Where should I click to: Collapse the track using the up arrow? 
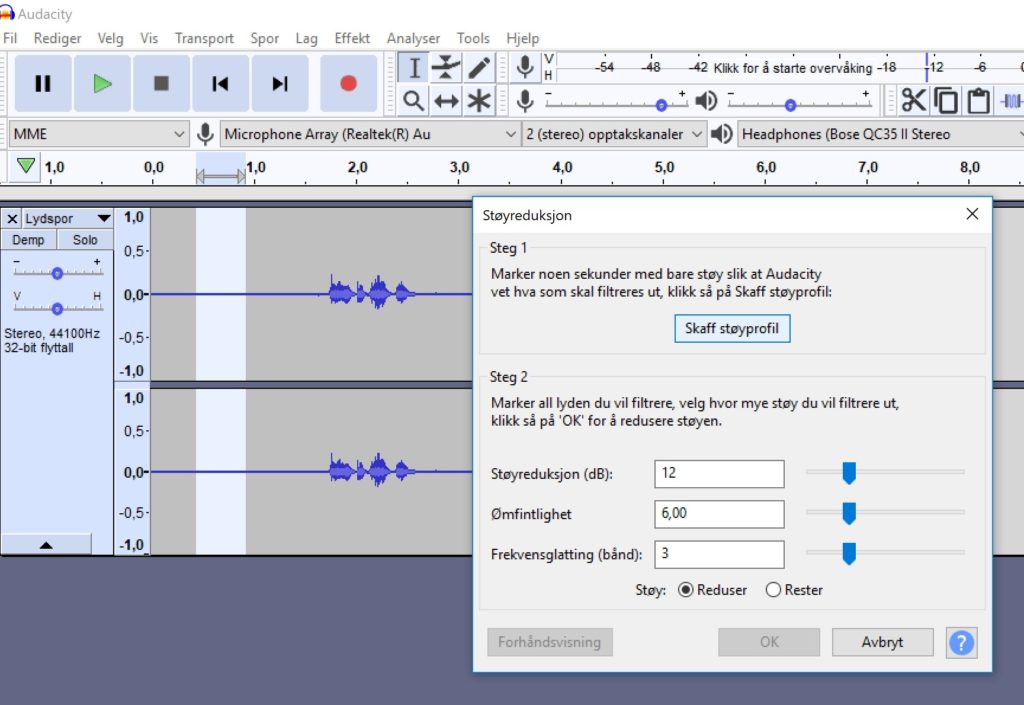pos(46,544)
